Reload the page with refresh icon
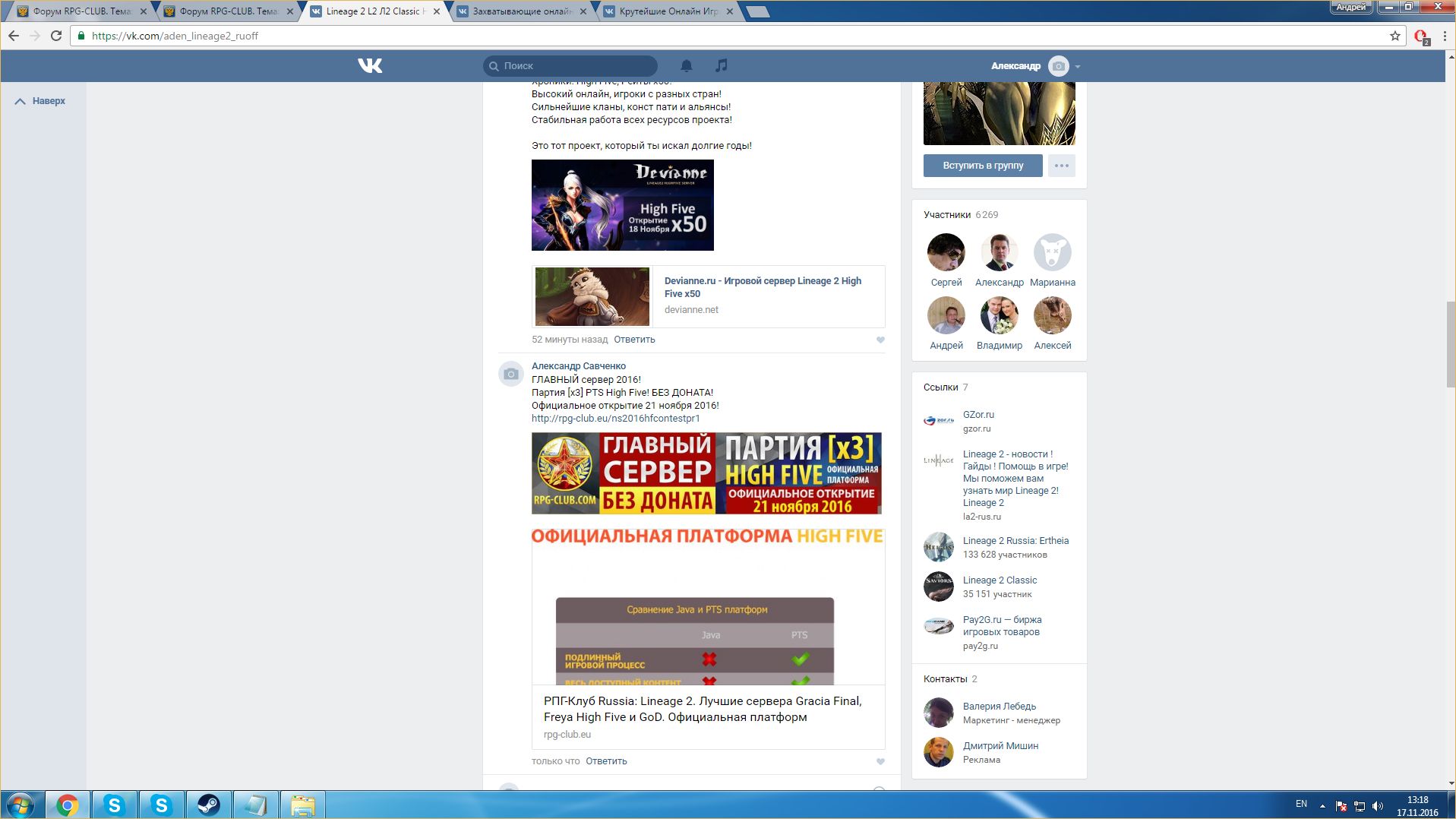1456x819 pixels. click(56, 36)
